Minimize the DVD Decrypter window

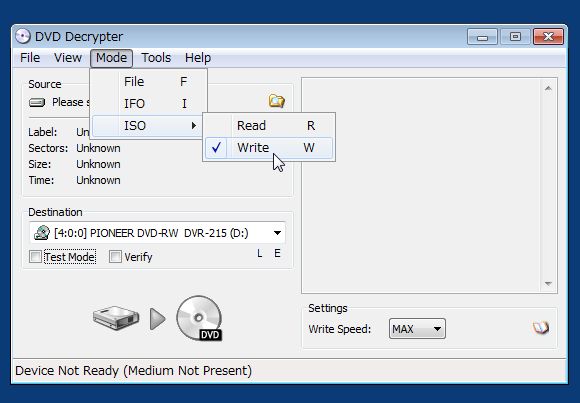pos(482,37)
